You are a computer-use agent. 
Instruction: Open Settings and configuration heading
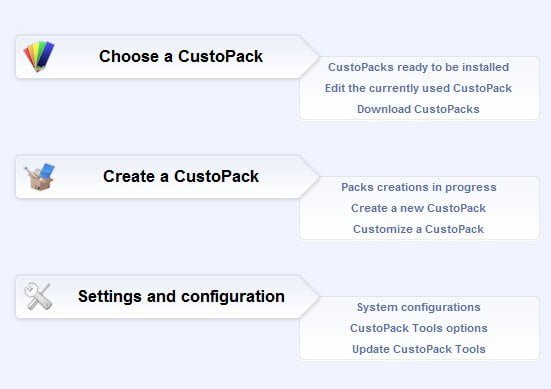coord(181,297)
